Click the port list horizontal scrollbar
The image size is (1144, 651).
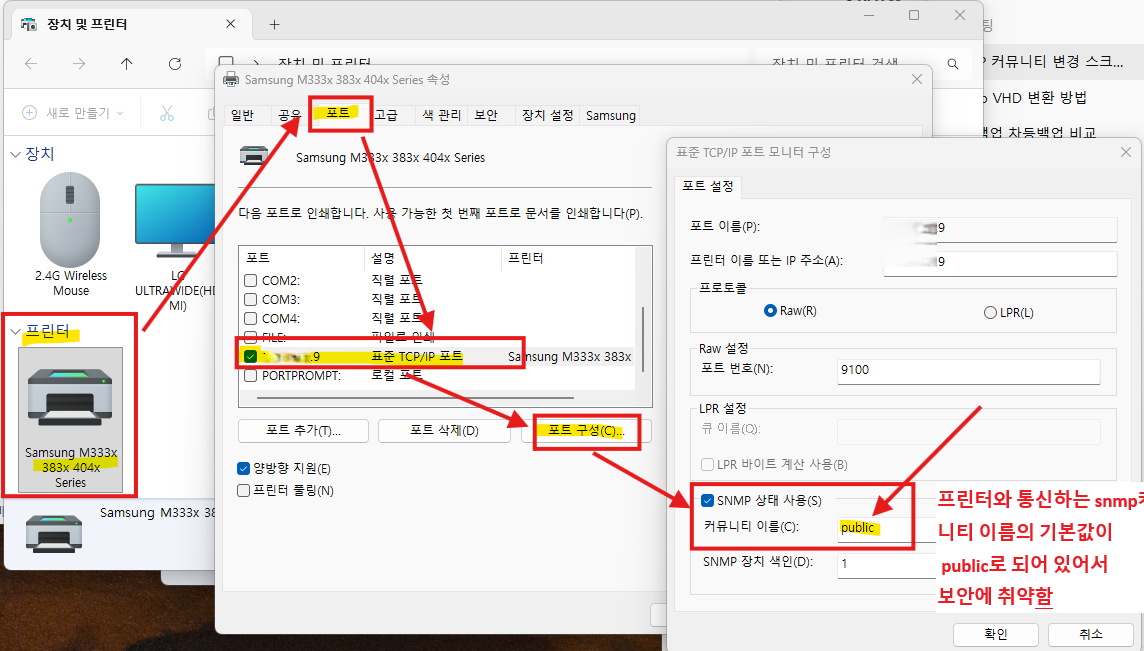click(x=416, y=398)
